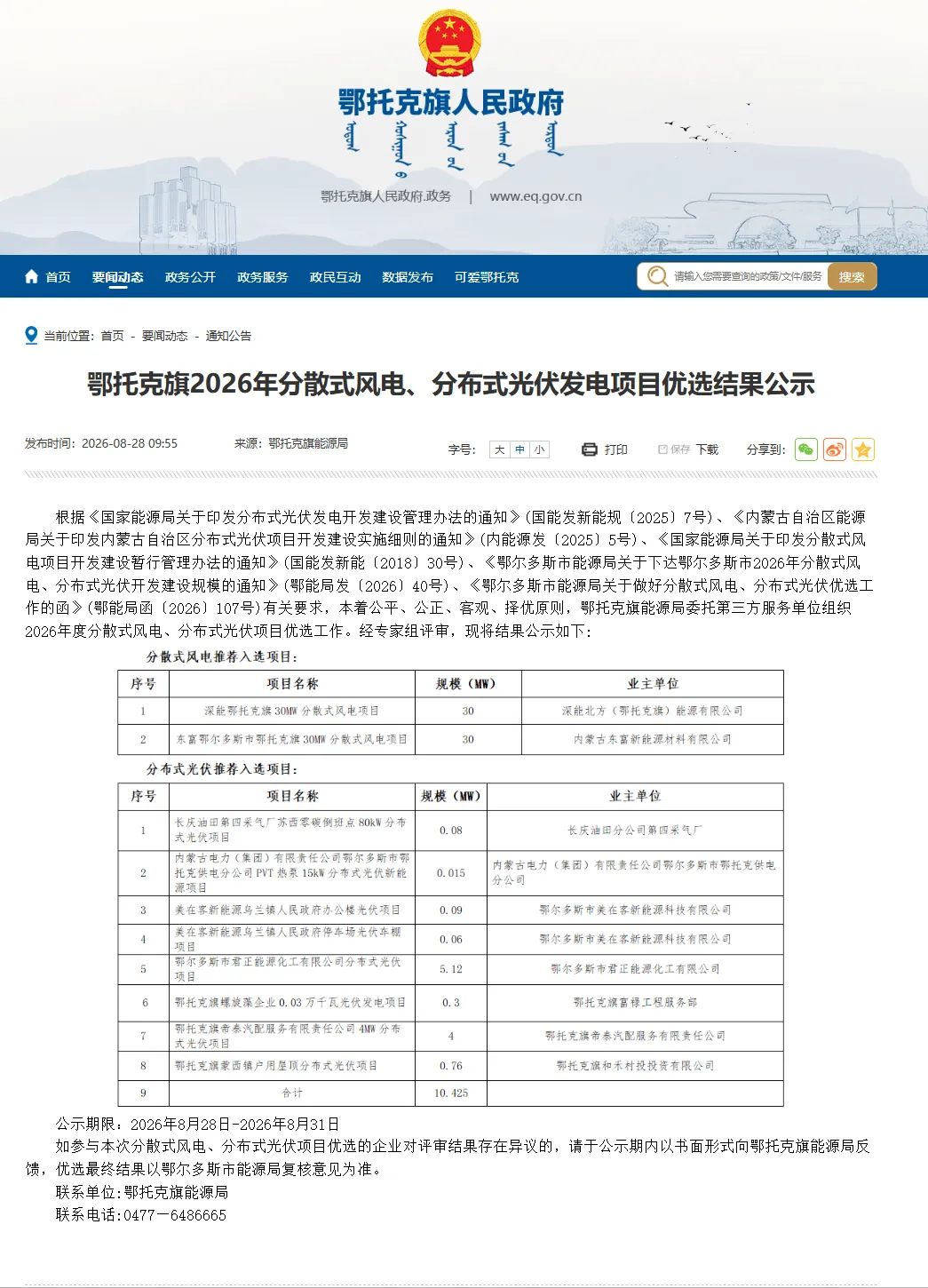The height and width of the screenshot is (1288, 928).
Task: Open the 政务公开 menu item
Action: click(x=190, y=277)
